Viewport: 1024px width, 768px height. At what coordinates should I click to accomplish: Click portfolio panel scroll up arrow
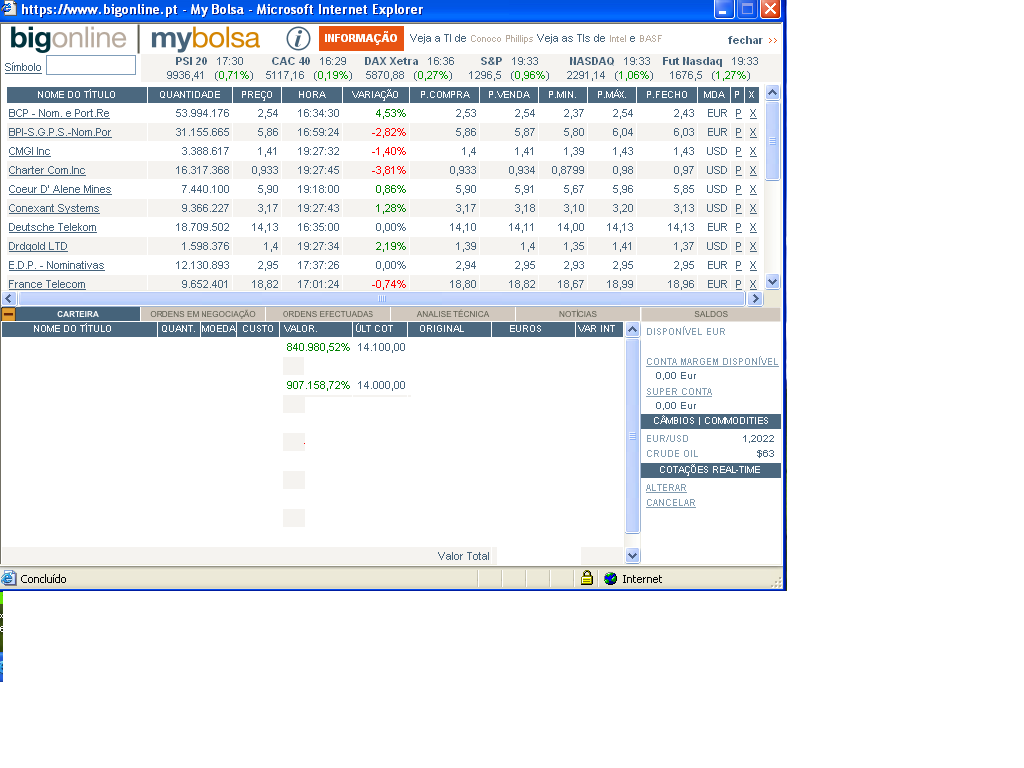point(632,330)
